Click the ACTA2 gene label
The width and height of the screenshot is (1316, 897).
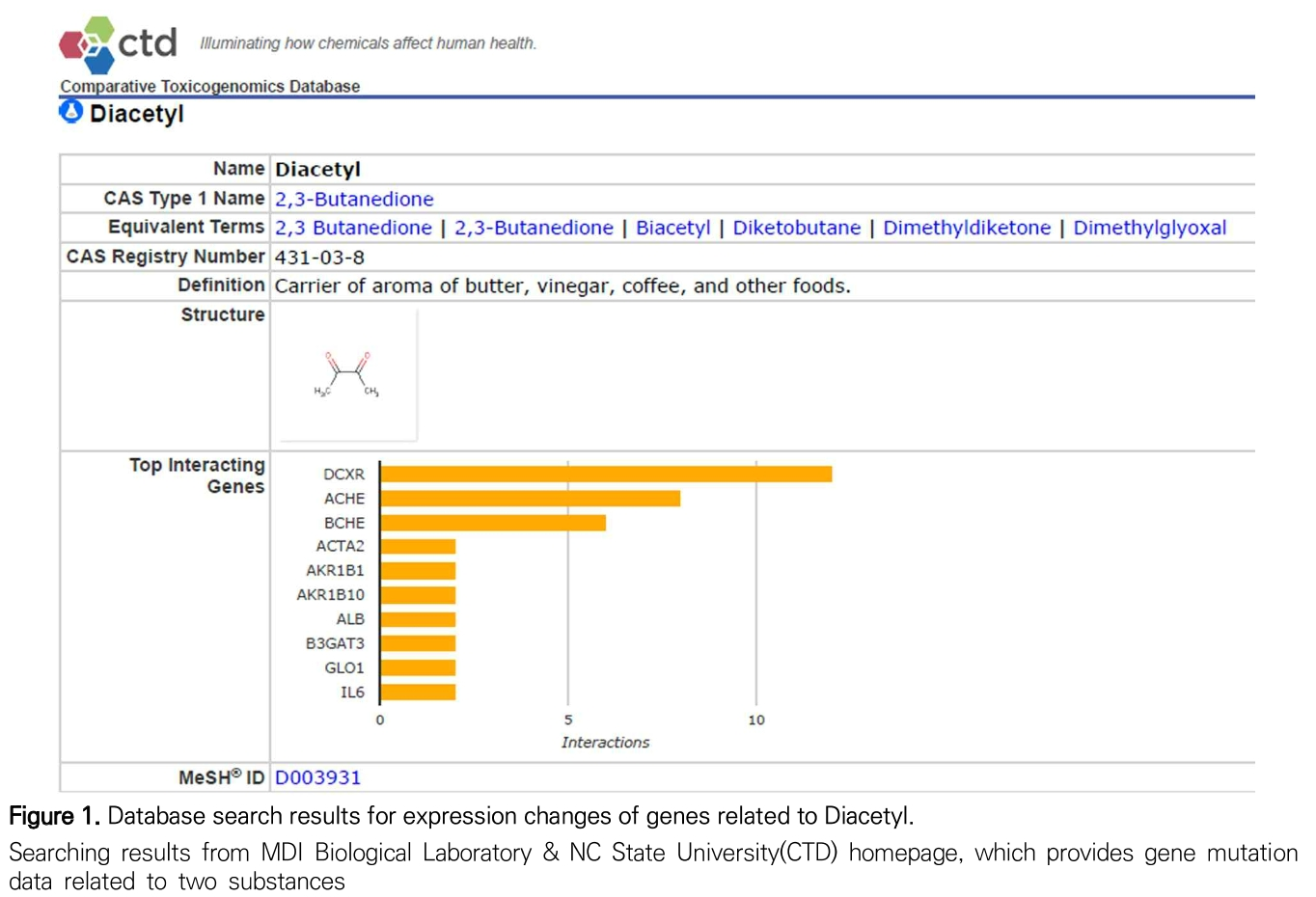tap(341, 546)
